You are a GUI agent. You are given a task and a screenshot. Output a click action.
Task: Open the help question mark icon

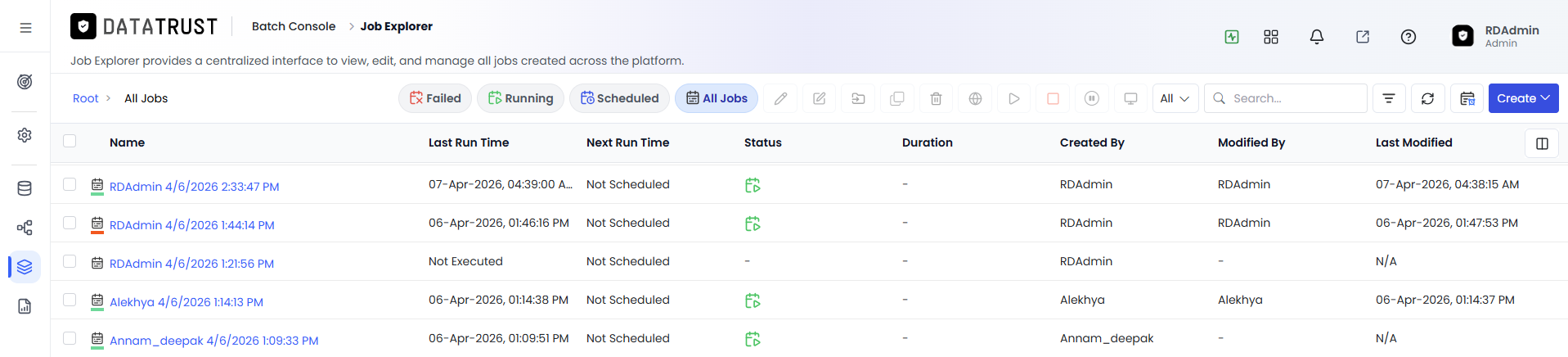(x=1409, y=37)
